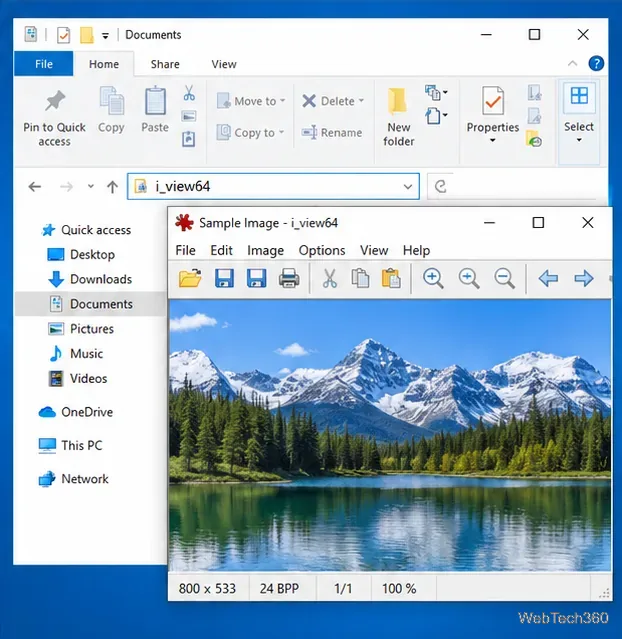Image resolution: width=622 pixels, height=639 pixels.
Task: Open IrfanView Edit menu
Action: tap(221, 250)
